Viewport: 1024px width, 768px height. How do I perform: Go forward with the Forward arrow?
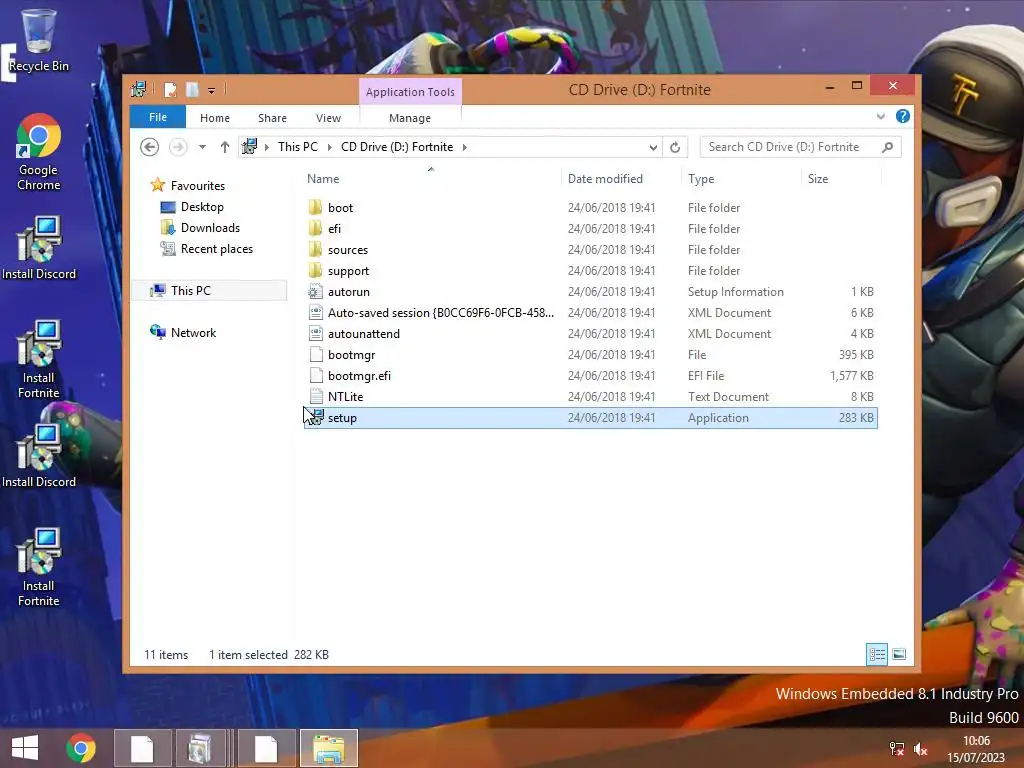(178, 147)
